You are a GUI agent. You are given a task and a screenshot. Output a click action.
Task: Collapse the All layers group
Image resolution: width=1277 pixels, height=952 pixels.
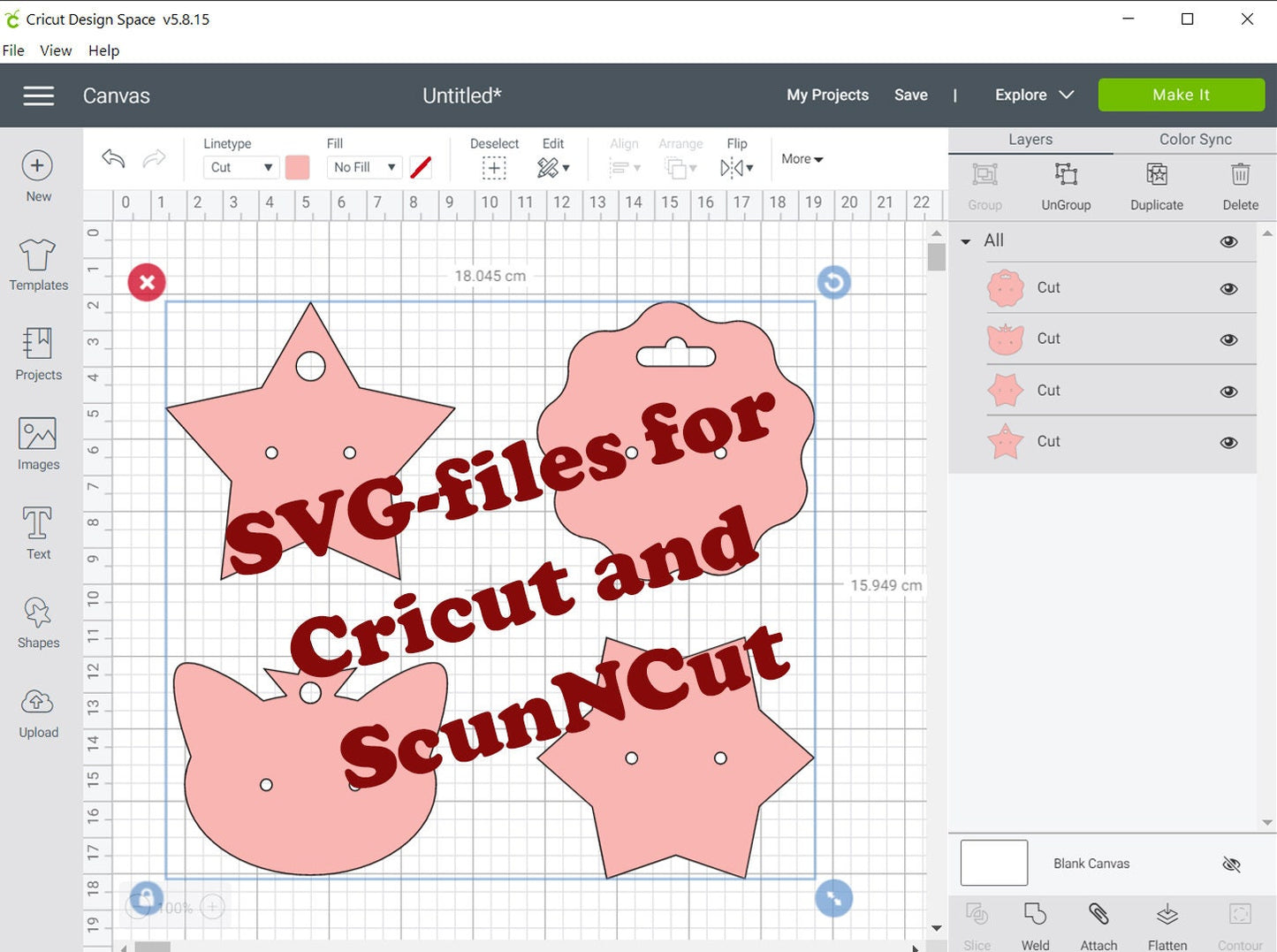pos(966,241)
